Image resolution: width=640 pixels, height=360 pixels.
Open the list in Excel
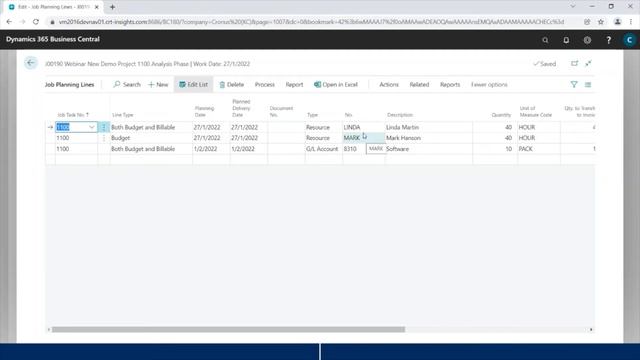click(x=336, y=84)
